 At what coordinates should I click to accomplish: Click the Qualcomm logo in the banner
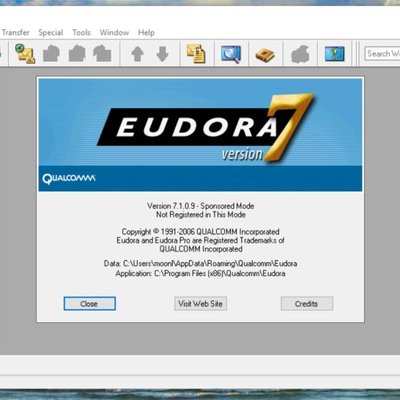pyautogui.click(x=69, y=179)
